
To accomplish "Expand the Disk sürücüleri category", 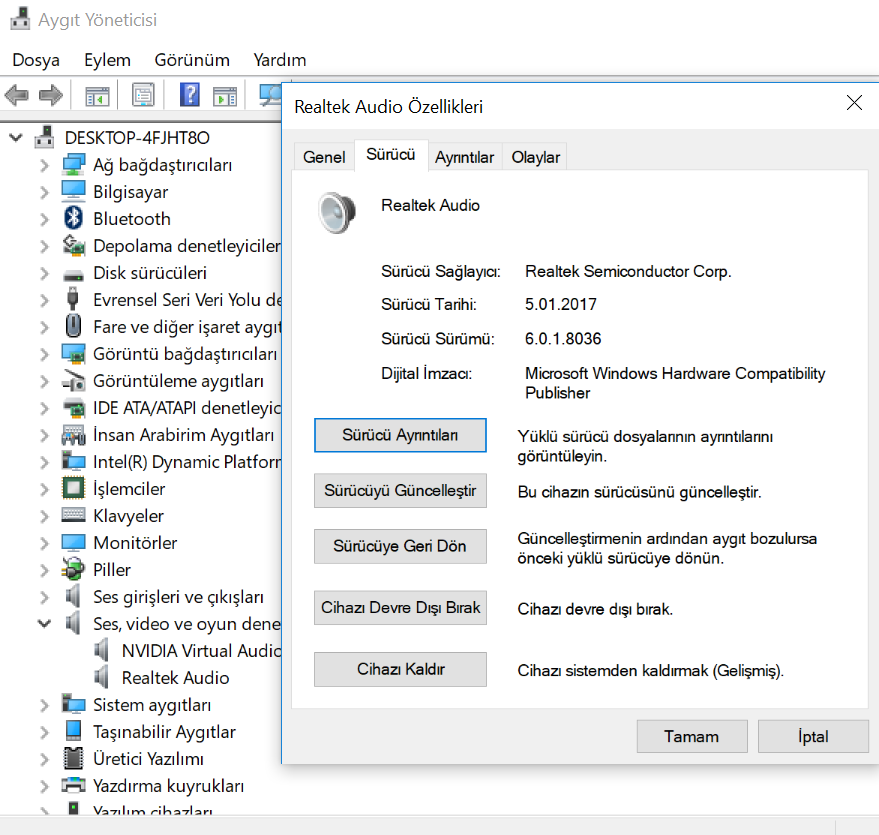I will pos(44,273).
